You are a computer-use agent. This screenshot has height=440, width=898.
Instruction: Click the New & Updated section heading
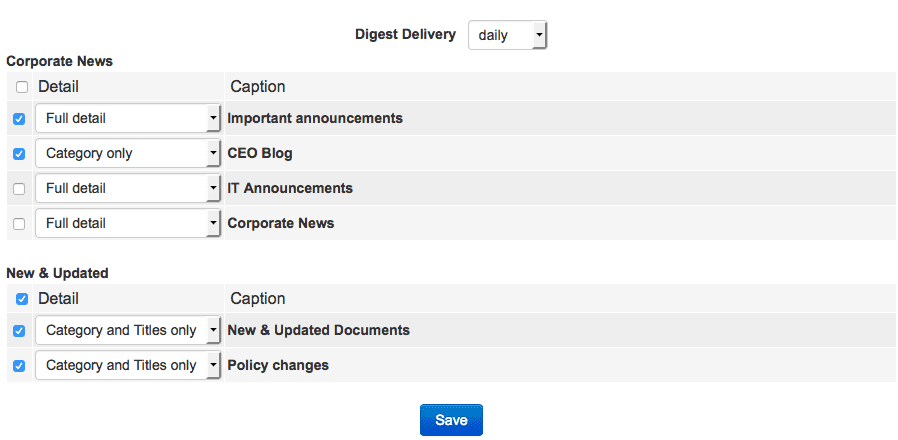[x=57, y=273]
